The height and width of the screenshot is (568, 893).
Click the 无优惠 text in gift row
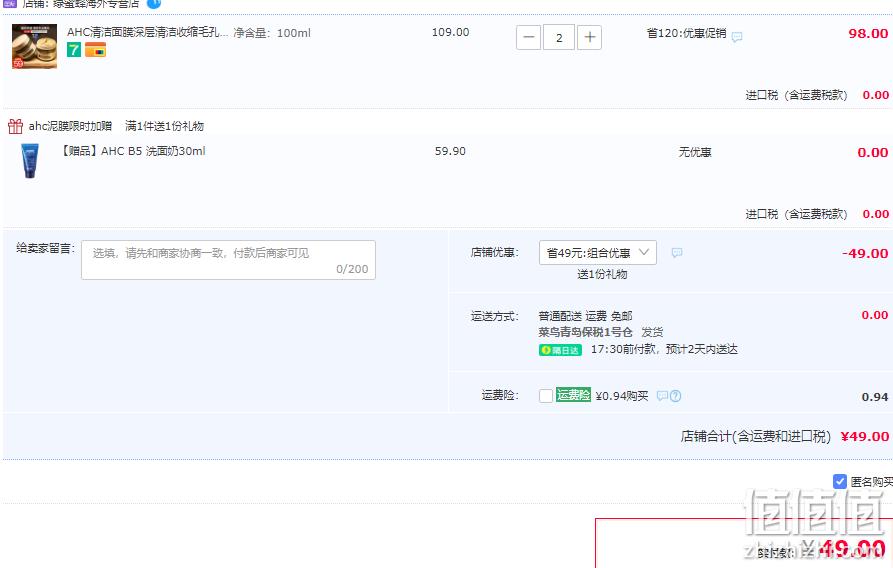695,152
